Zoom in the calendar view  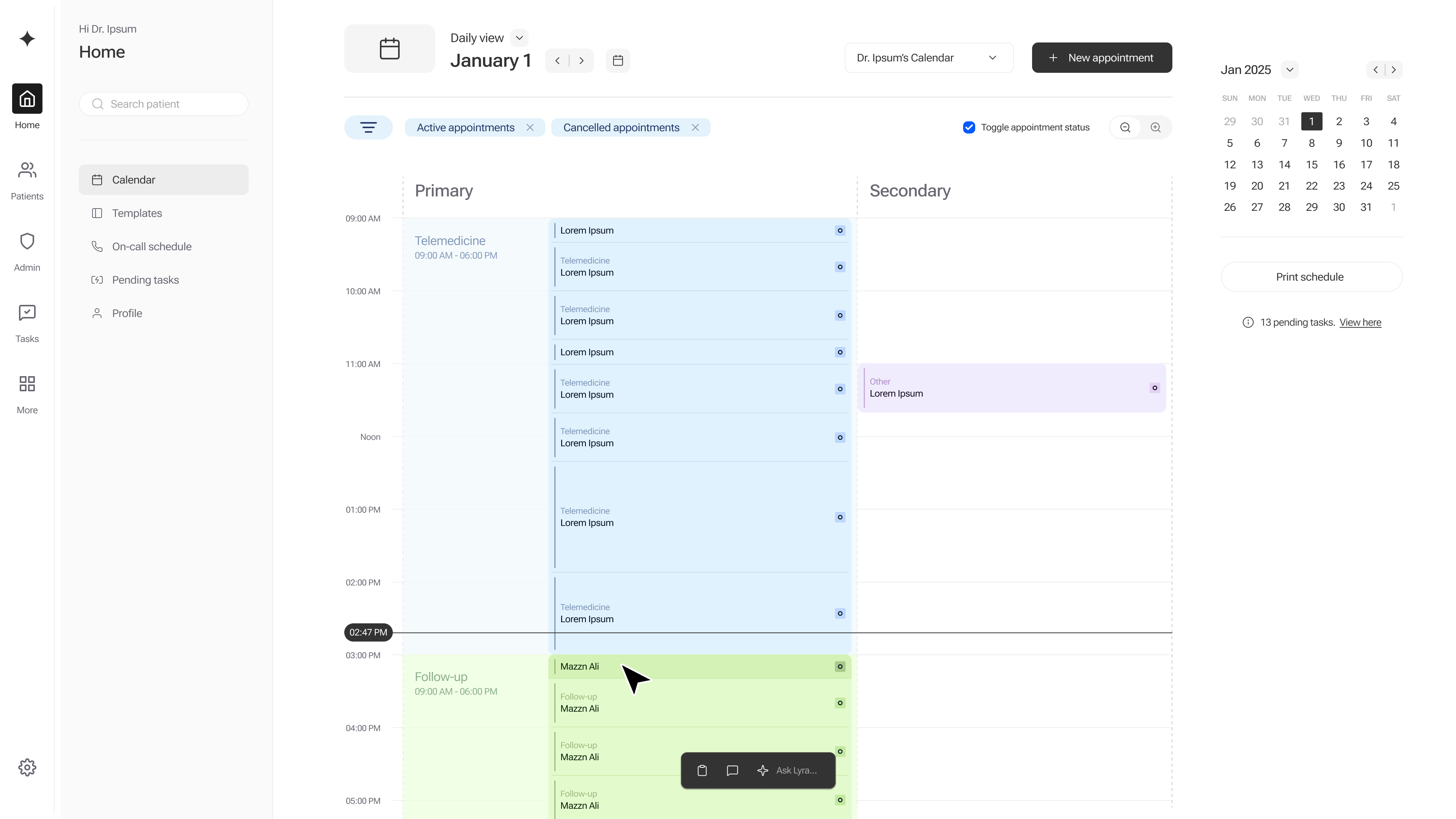(1156, 127)
